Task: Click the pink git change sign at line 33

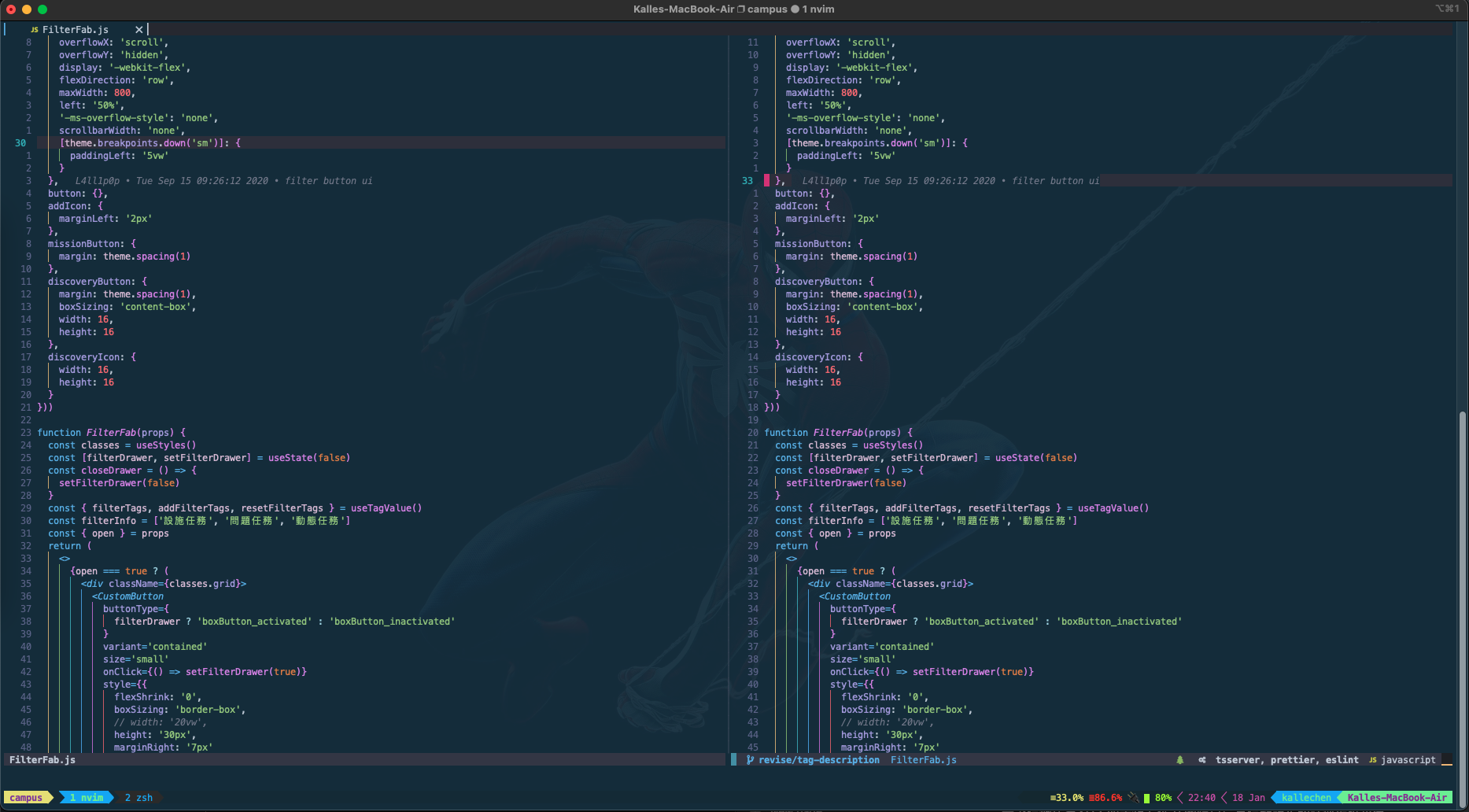Action: (x=767, y=181)
